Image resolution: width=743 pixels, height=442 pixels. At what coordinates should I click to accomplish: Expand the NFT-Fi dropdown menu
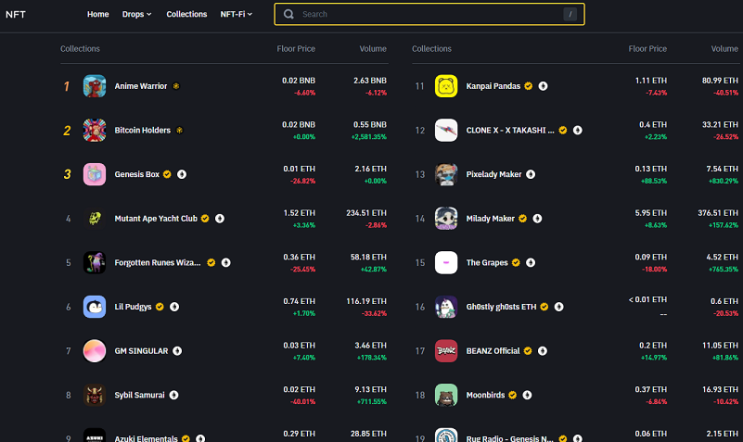(236, 14)
